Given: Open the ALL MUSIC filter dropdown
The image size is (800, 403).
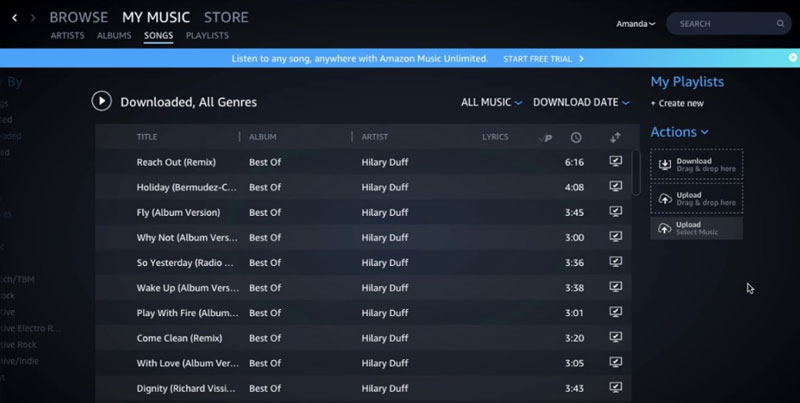Looking at the screenshot, I should point(491,102).
